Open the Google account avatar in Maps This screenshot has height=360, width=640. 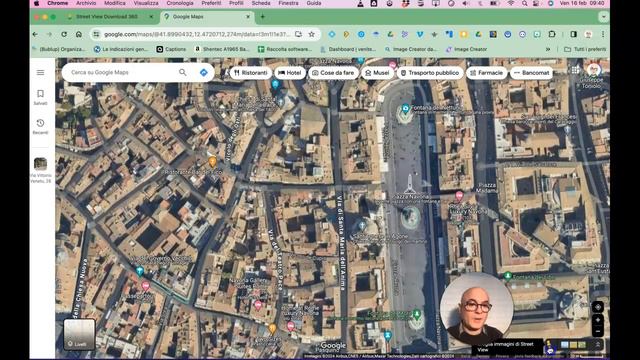[x=594, y=70]
